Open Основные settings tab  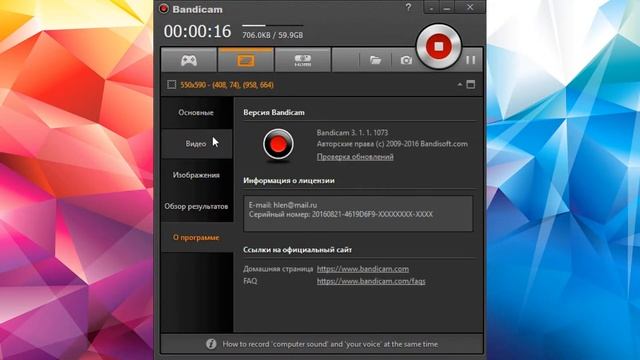pos(196,113)
